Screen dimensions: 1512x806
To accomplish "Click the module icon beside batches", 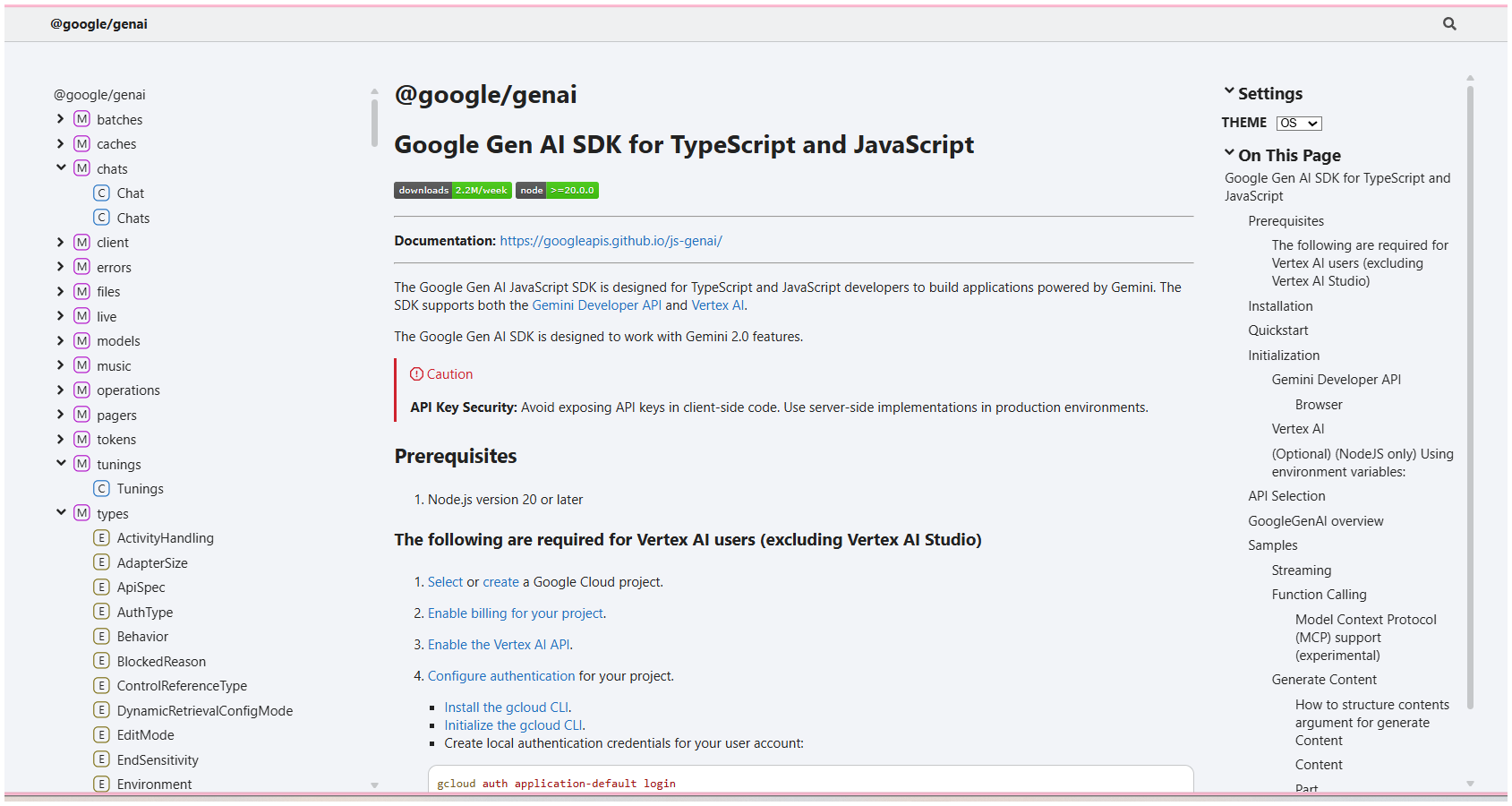I will [x=82, y=119].
